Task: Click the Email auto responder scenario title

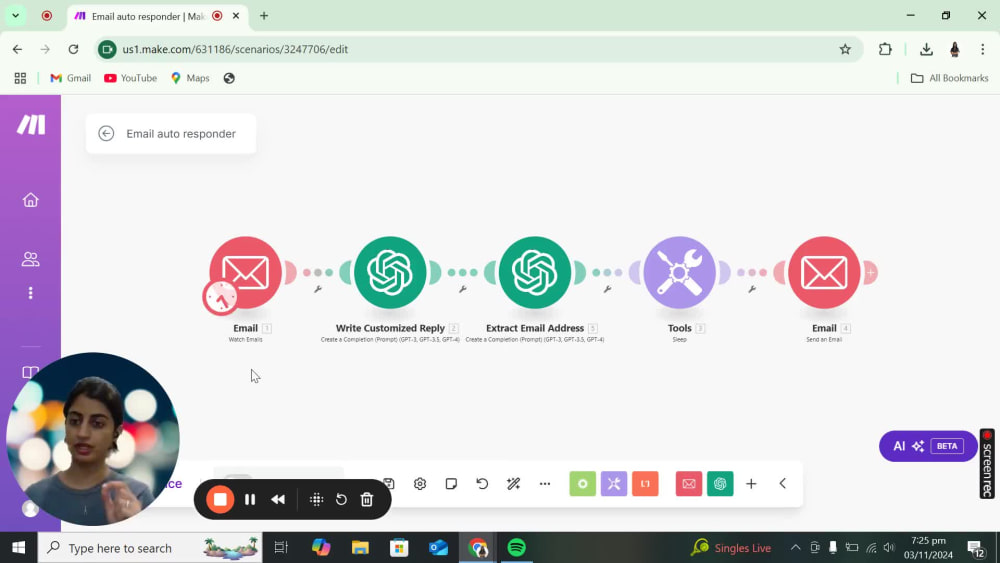Action: [x=181, y=133]
